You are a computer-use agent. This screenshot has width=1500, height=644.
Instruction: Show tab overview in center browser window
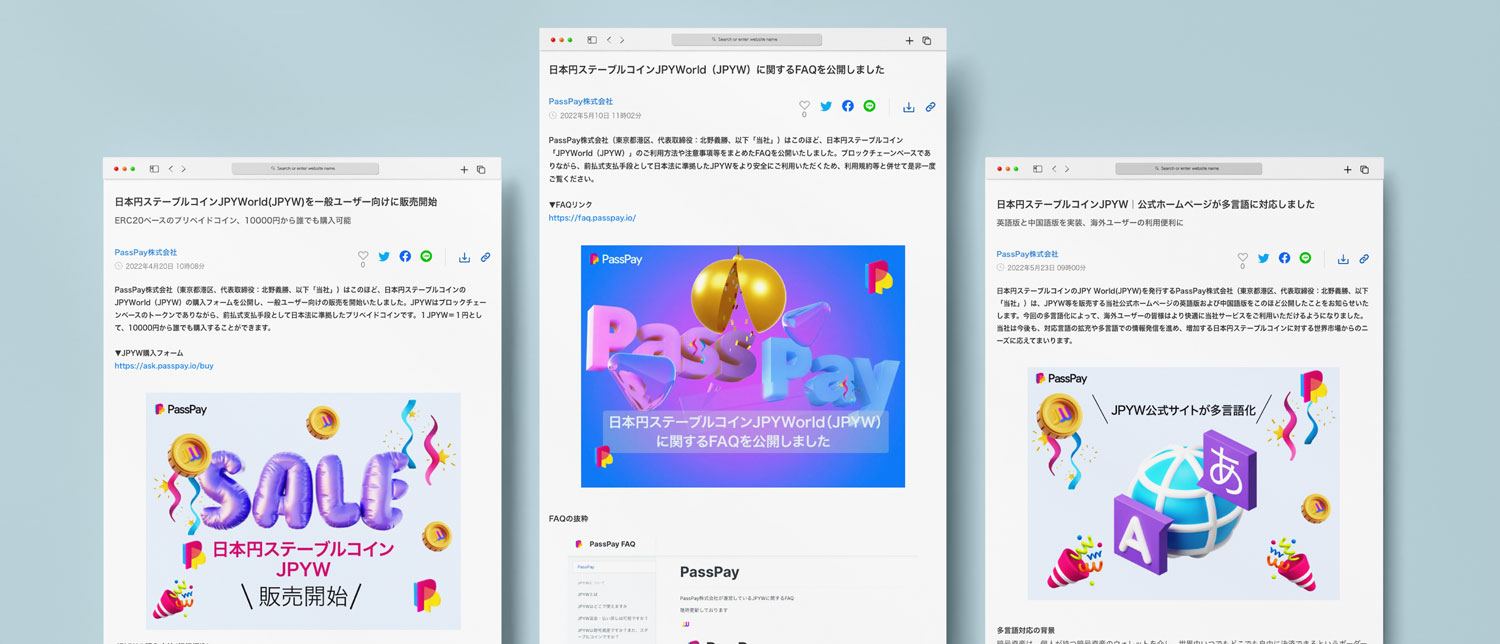(x=927, y=41)
